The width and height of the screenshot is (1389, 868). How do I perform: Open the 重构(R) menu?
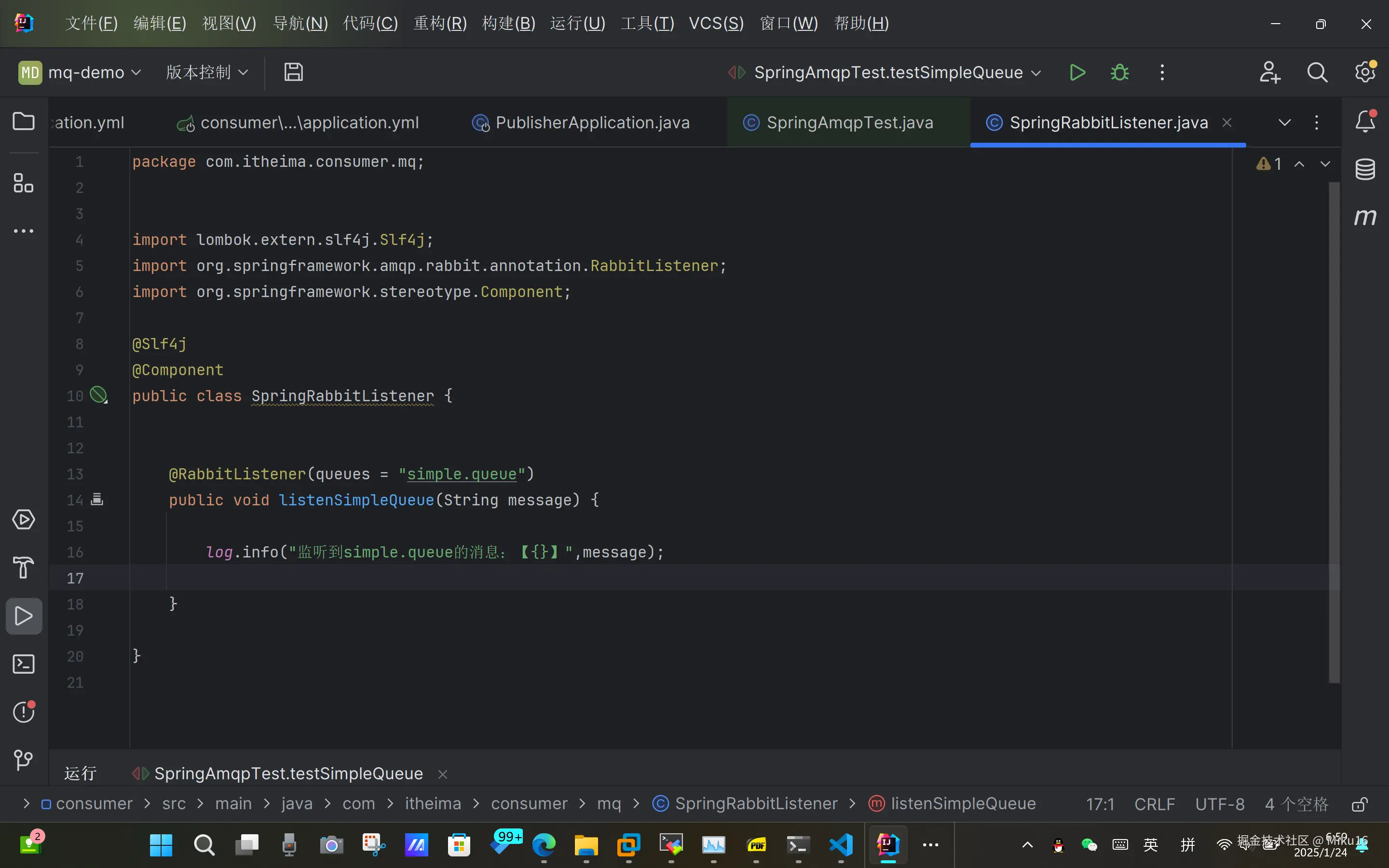(440, 24)
